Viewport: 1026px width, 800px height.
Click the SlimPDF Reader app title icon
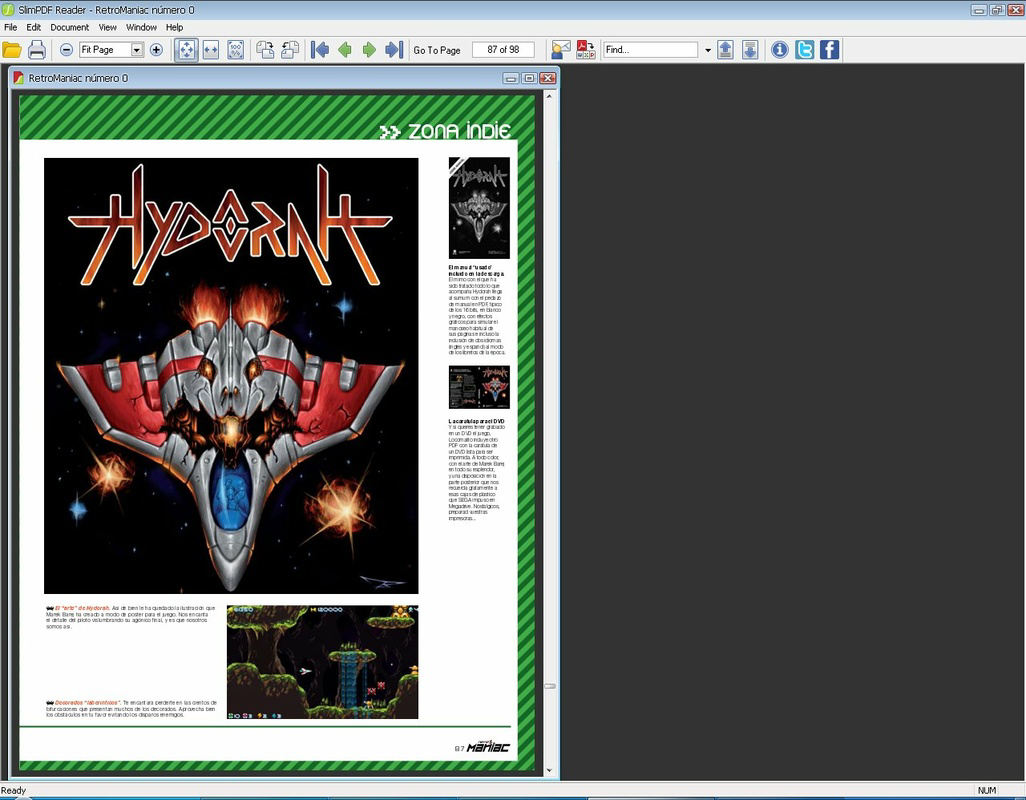point(8,10)
